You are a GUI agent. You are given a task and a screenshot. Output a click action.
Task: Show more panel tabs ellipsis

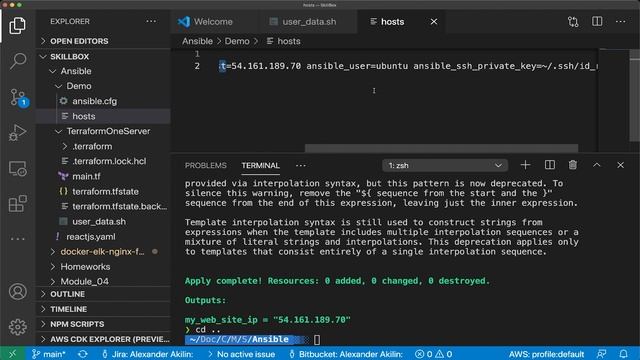pyautogui.click(x=301, y=165)
